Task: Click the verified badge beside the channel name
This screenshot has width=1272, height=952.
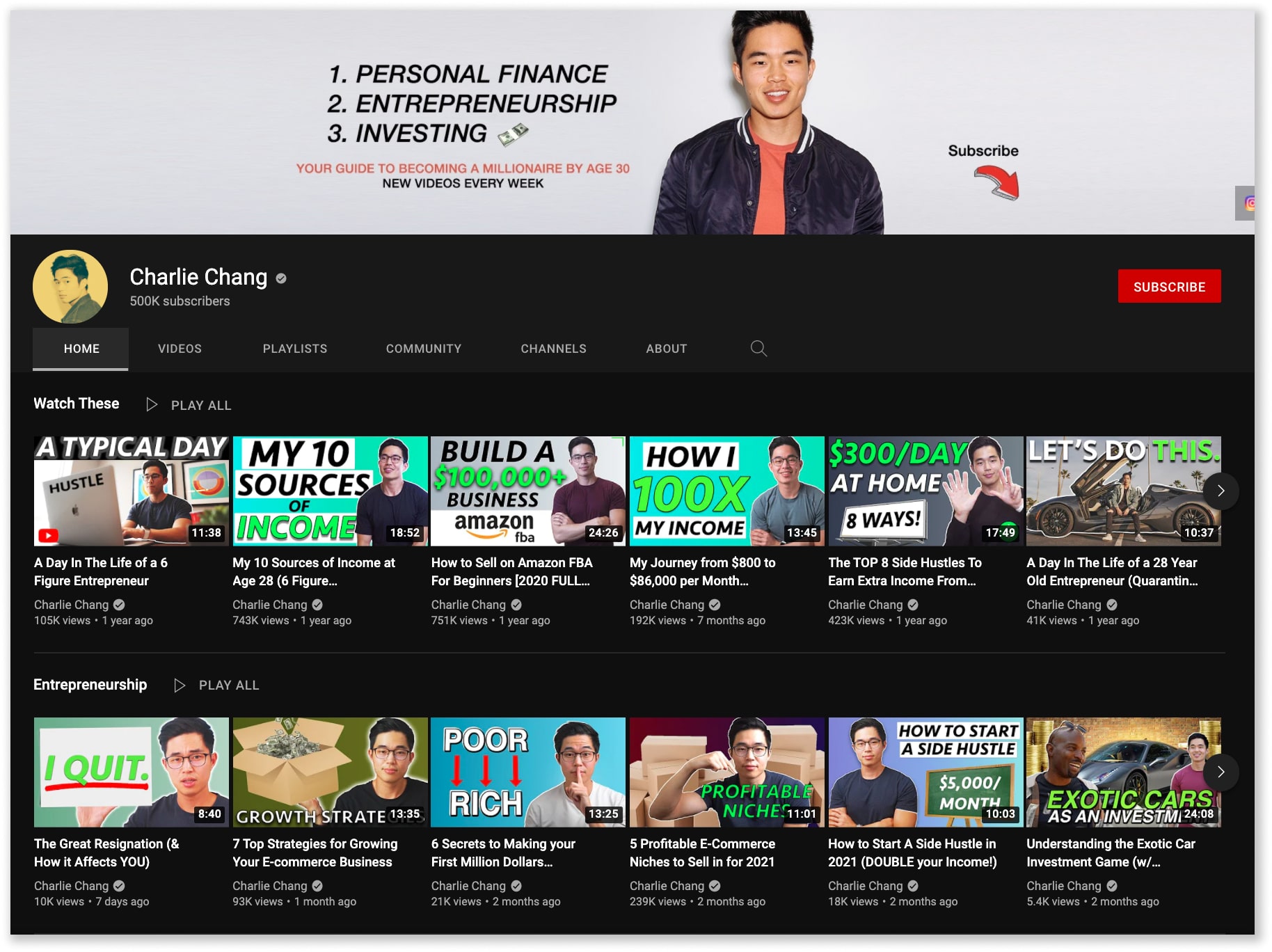Action: (281, 278)
